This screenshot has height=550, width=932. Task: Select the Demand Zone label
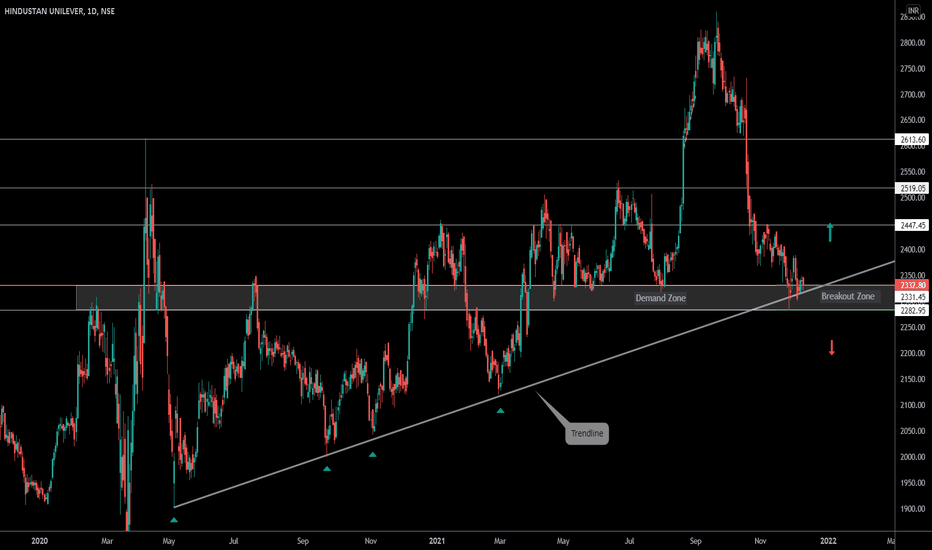click(660, 298)
